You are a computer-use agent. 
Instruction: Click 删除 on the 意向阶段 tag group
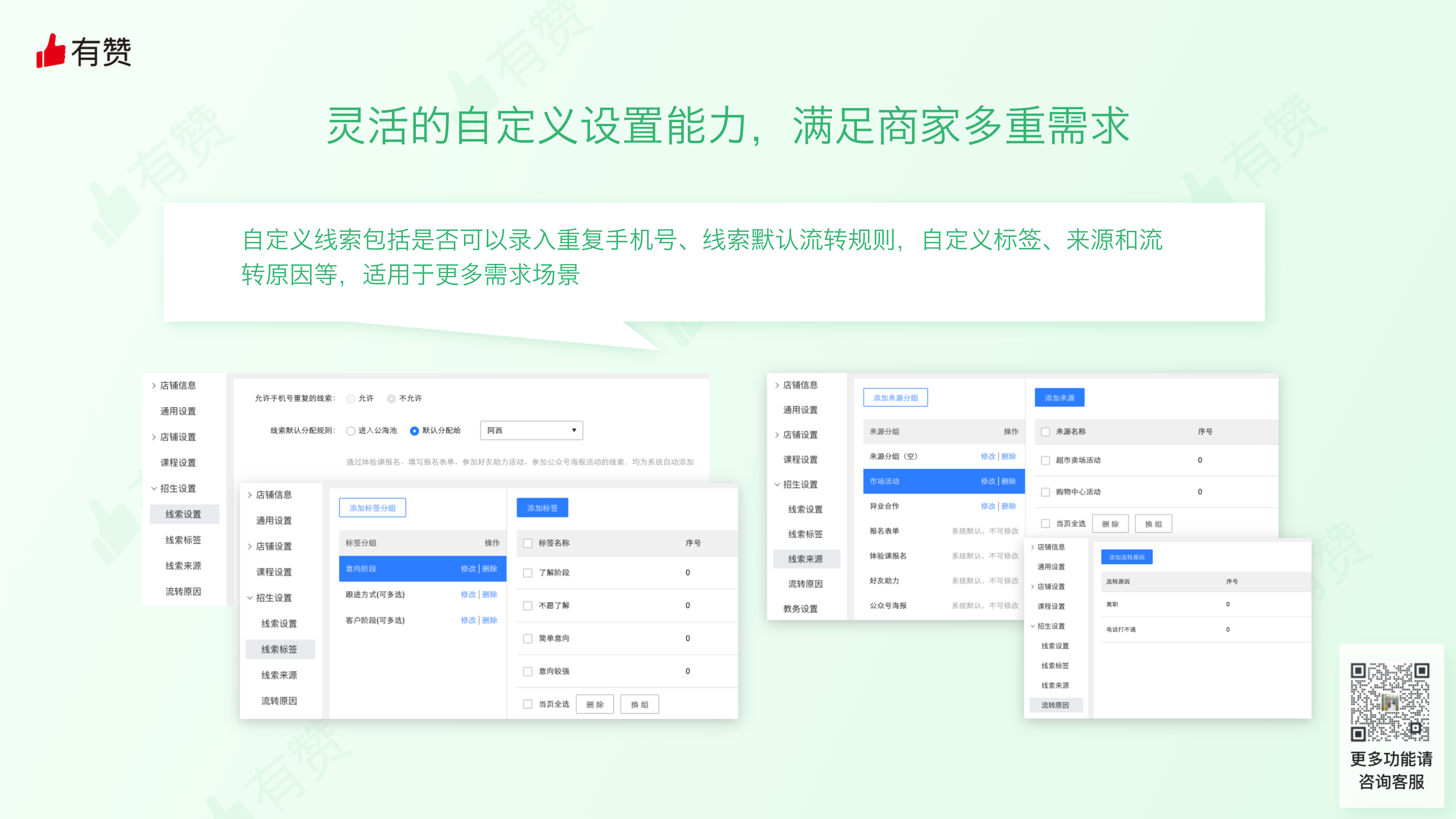pos(490,569)
